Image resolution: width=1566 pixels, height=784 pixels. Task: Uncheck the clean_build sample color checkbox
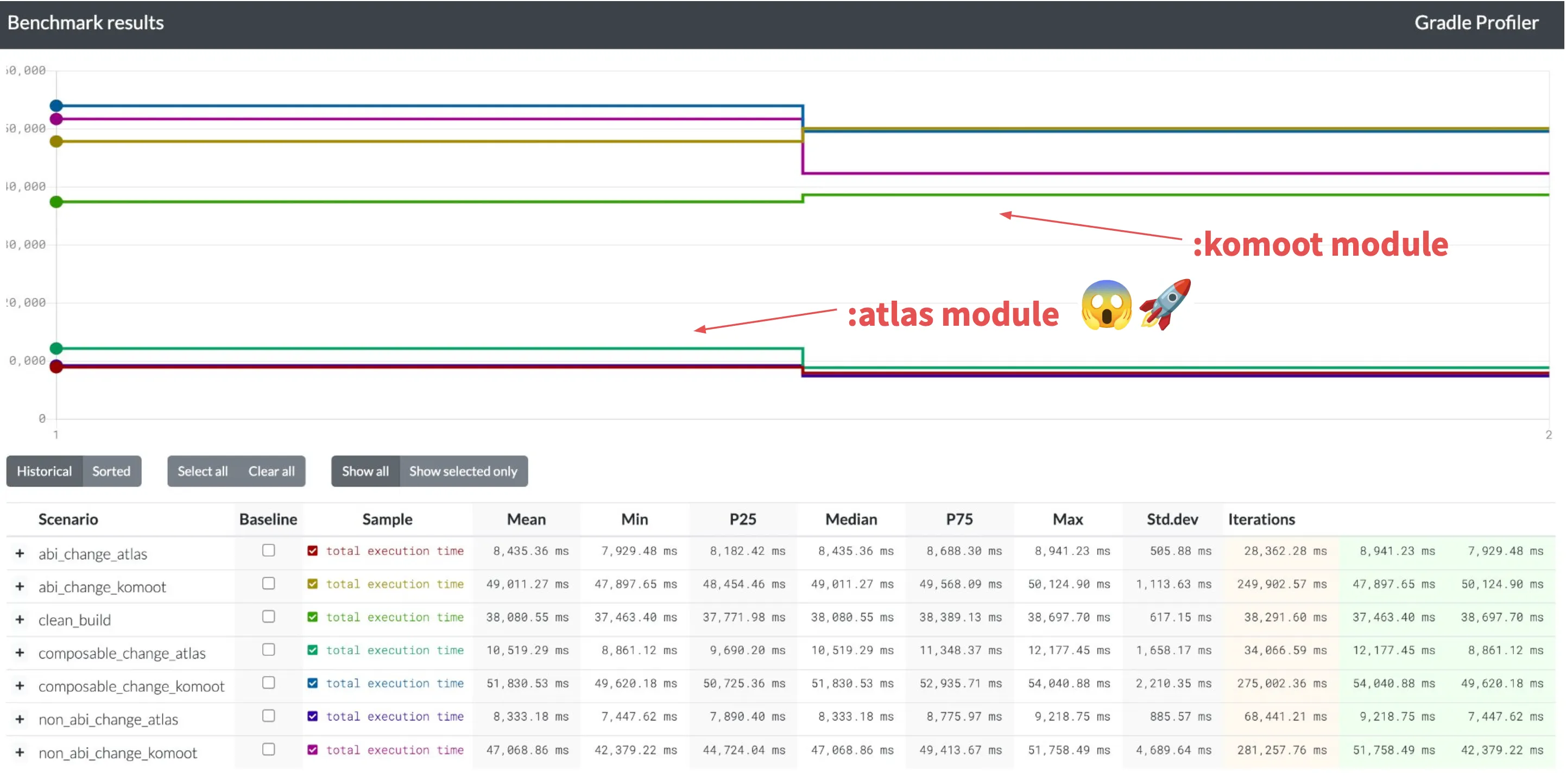click(312, 617)
